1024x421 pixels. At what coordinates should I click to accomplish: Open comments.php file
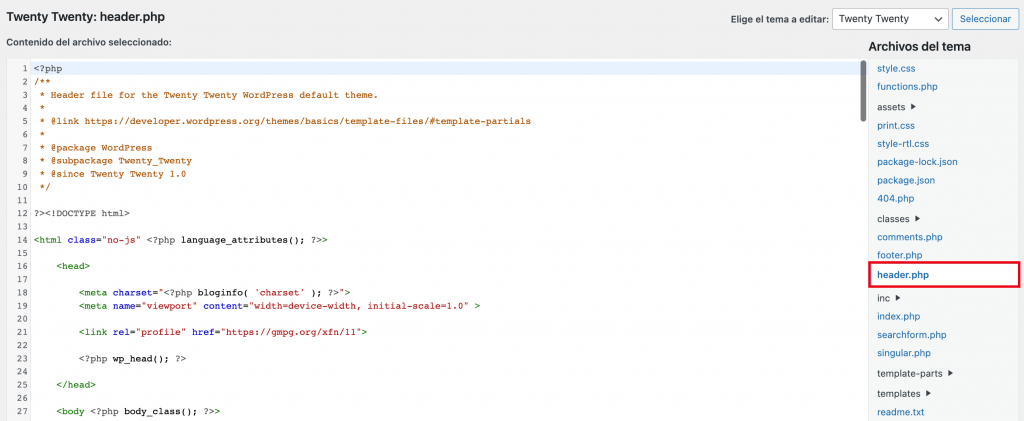910,237
